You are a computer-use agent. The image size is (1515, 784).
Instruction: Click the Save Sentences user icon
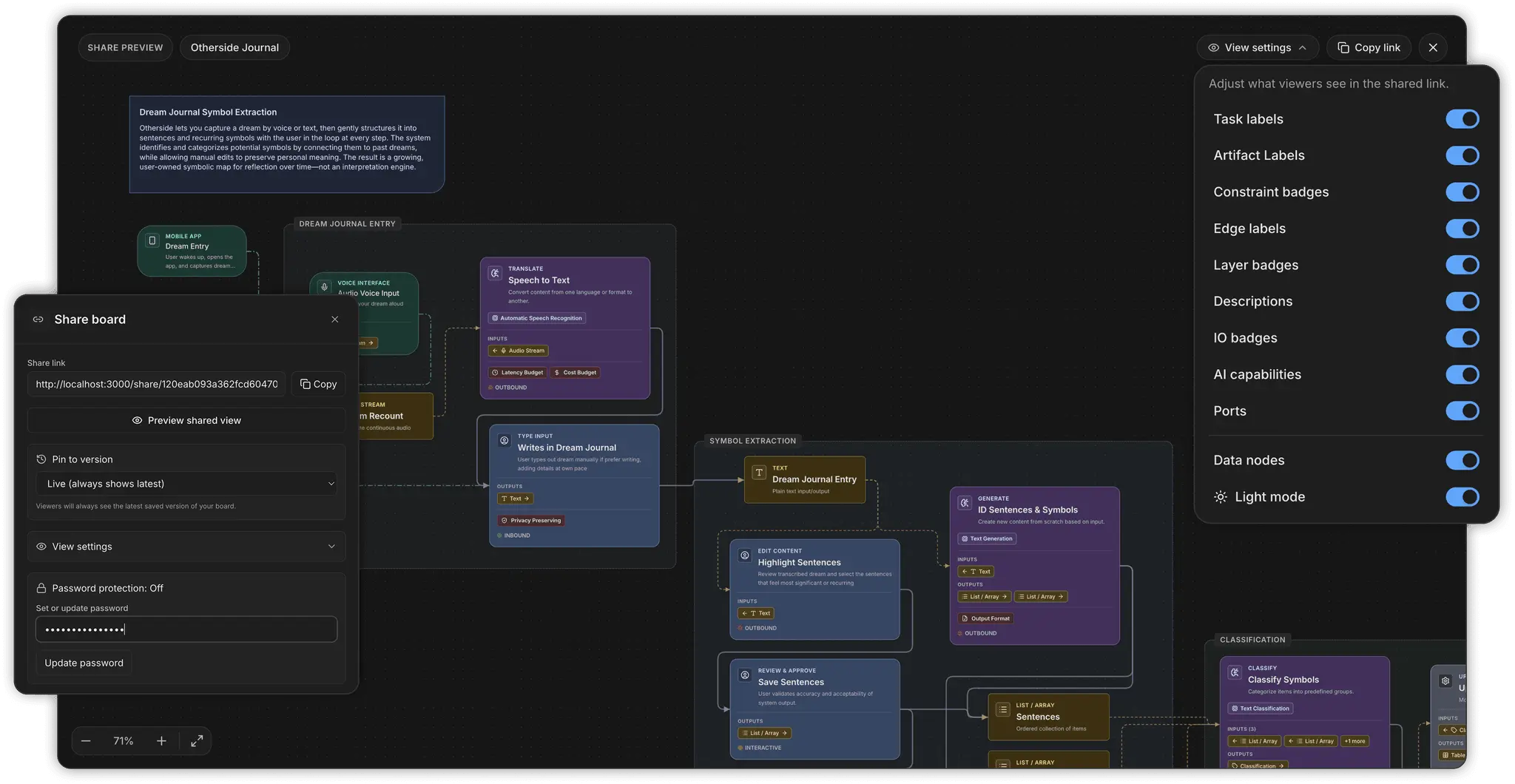745,675
